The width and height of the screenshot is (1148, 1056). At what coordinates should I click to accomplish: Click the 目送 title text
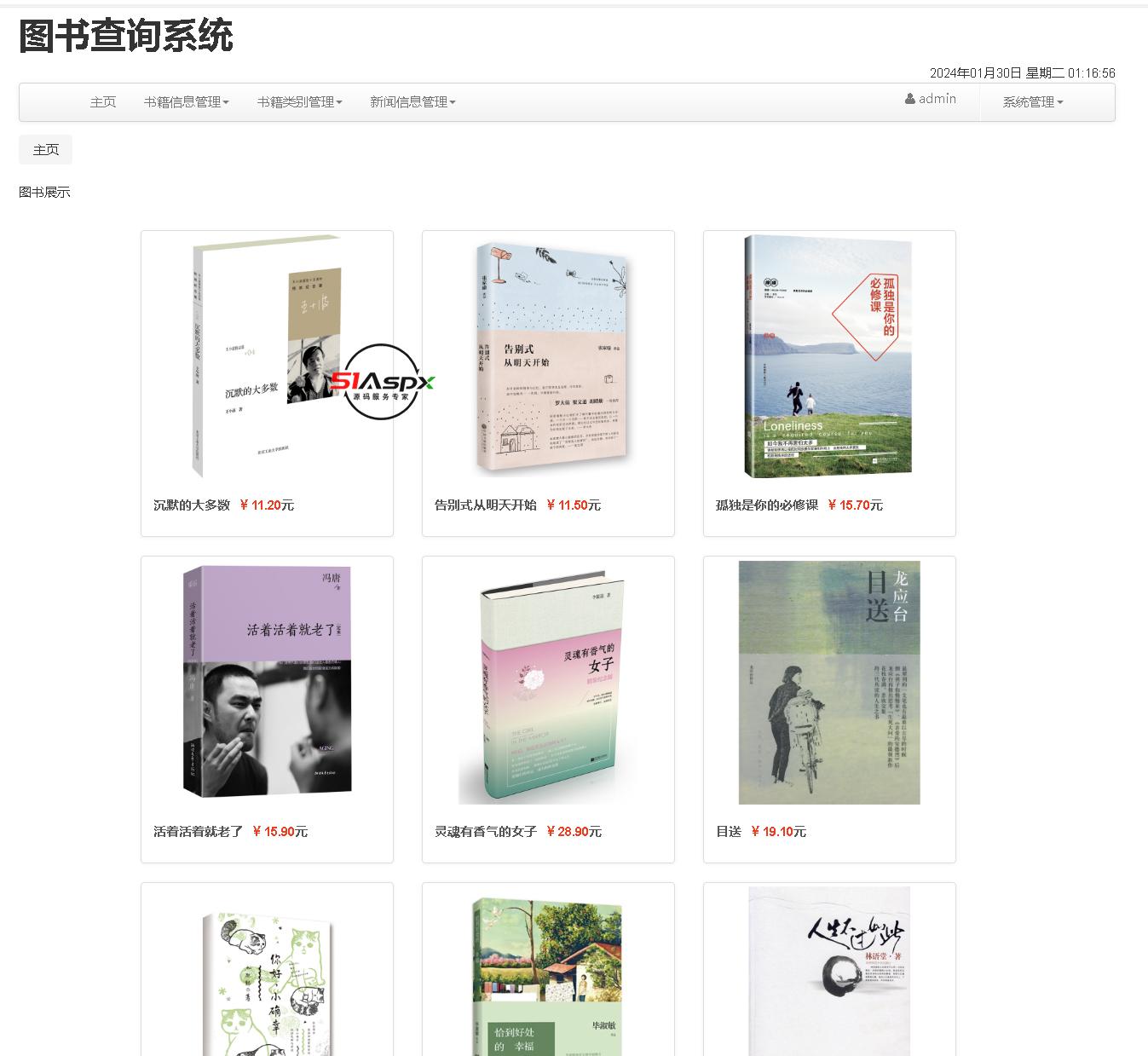pyautogui.click(x=729, y=832)
